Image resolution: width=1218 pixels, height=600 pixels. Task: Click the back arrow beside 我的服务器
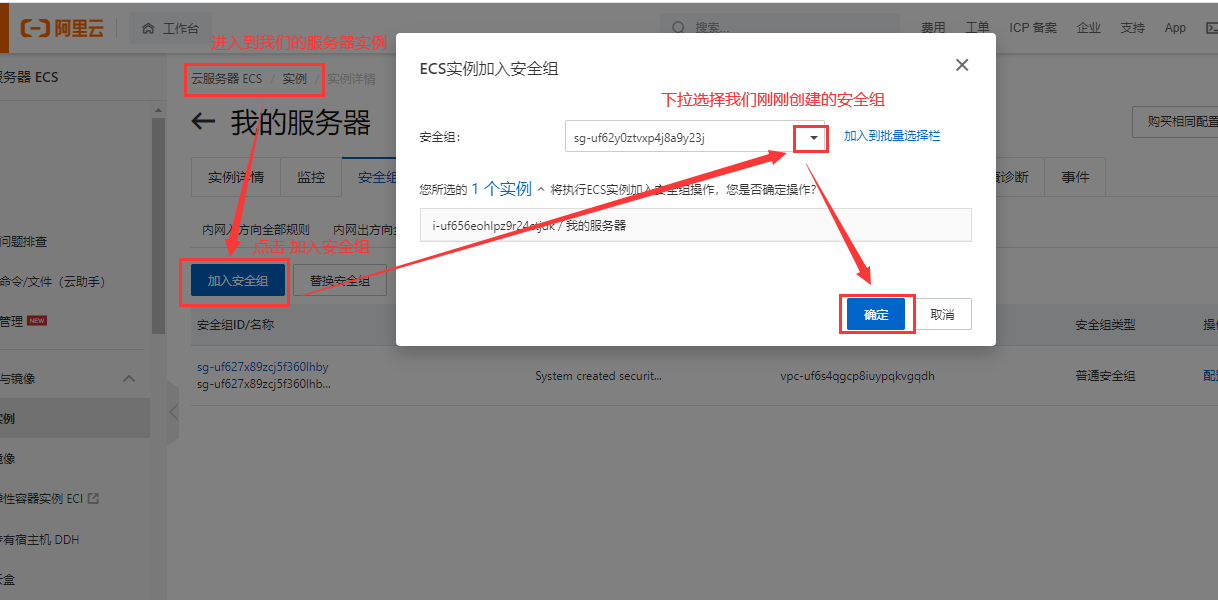click(204, 120)
